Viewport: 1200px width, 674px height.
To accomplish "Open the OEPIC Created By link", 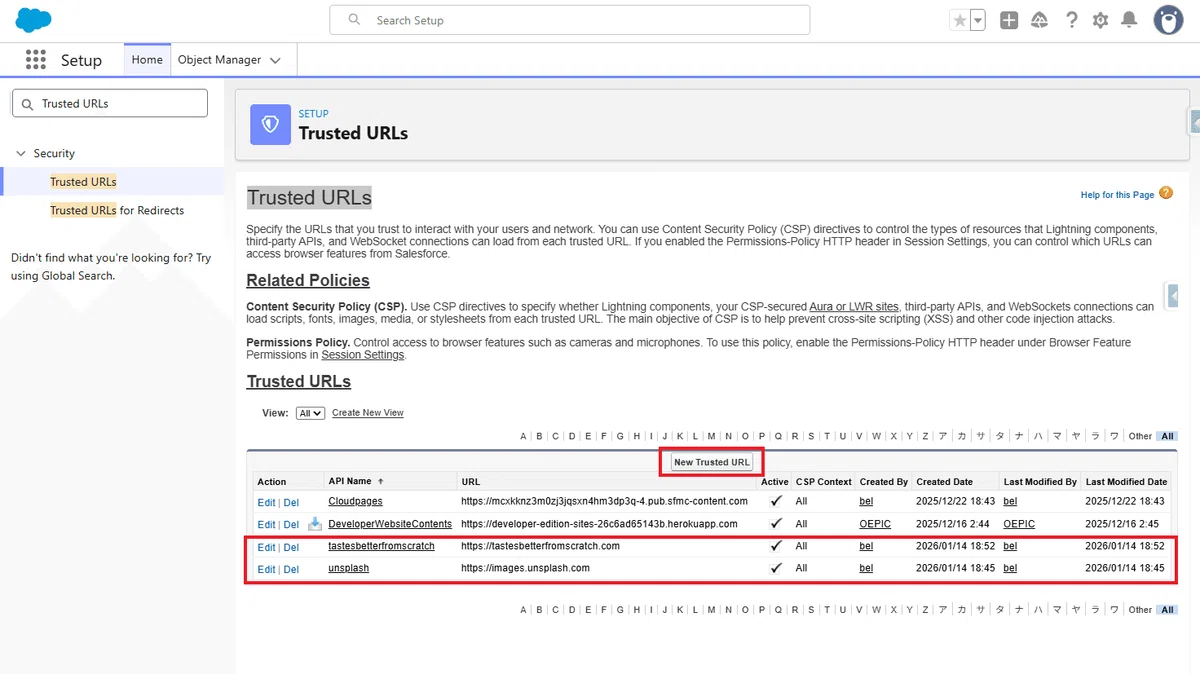I will coord(875,524).
